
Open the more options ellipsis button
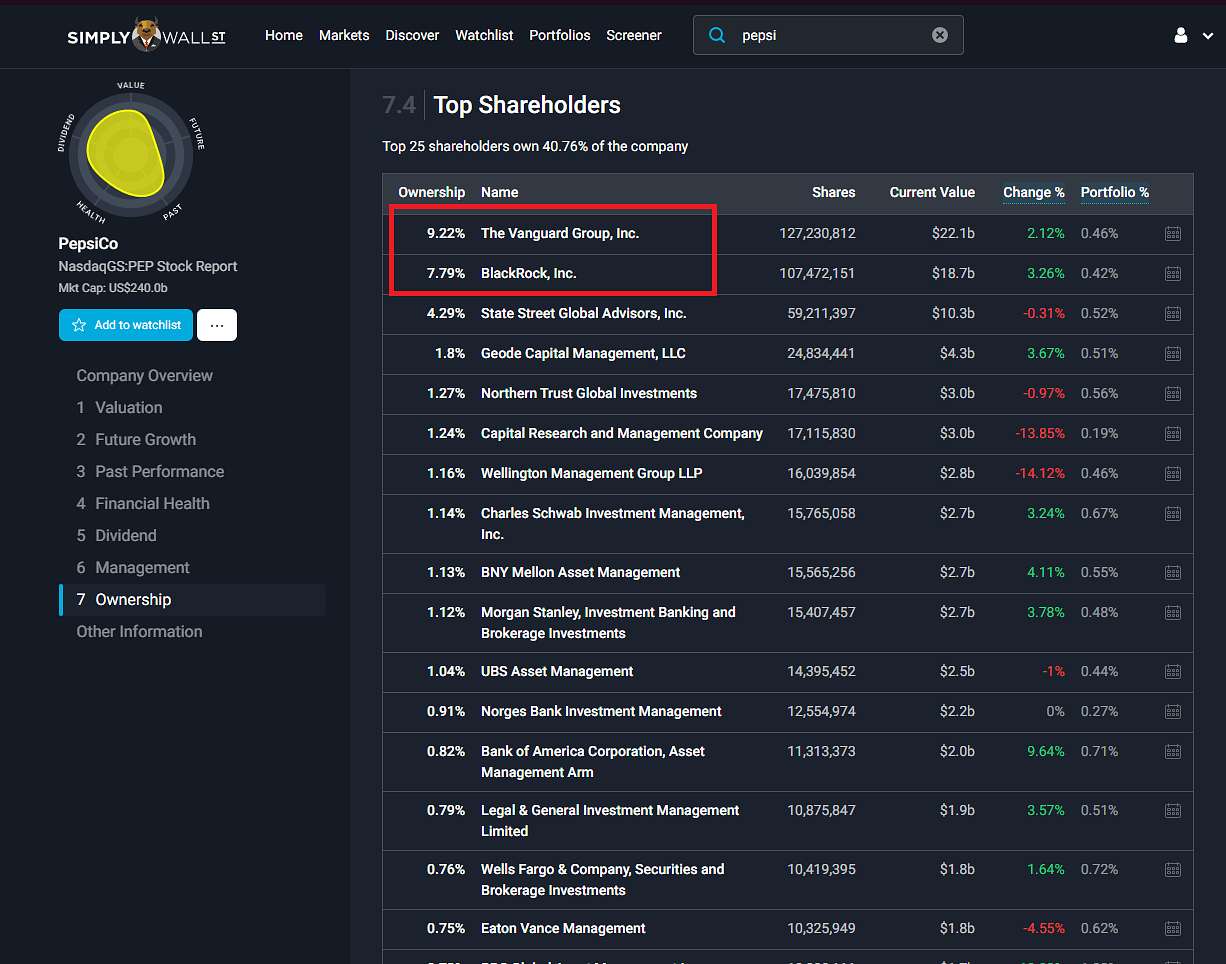[217, 325]
